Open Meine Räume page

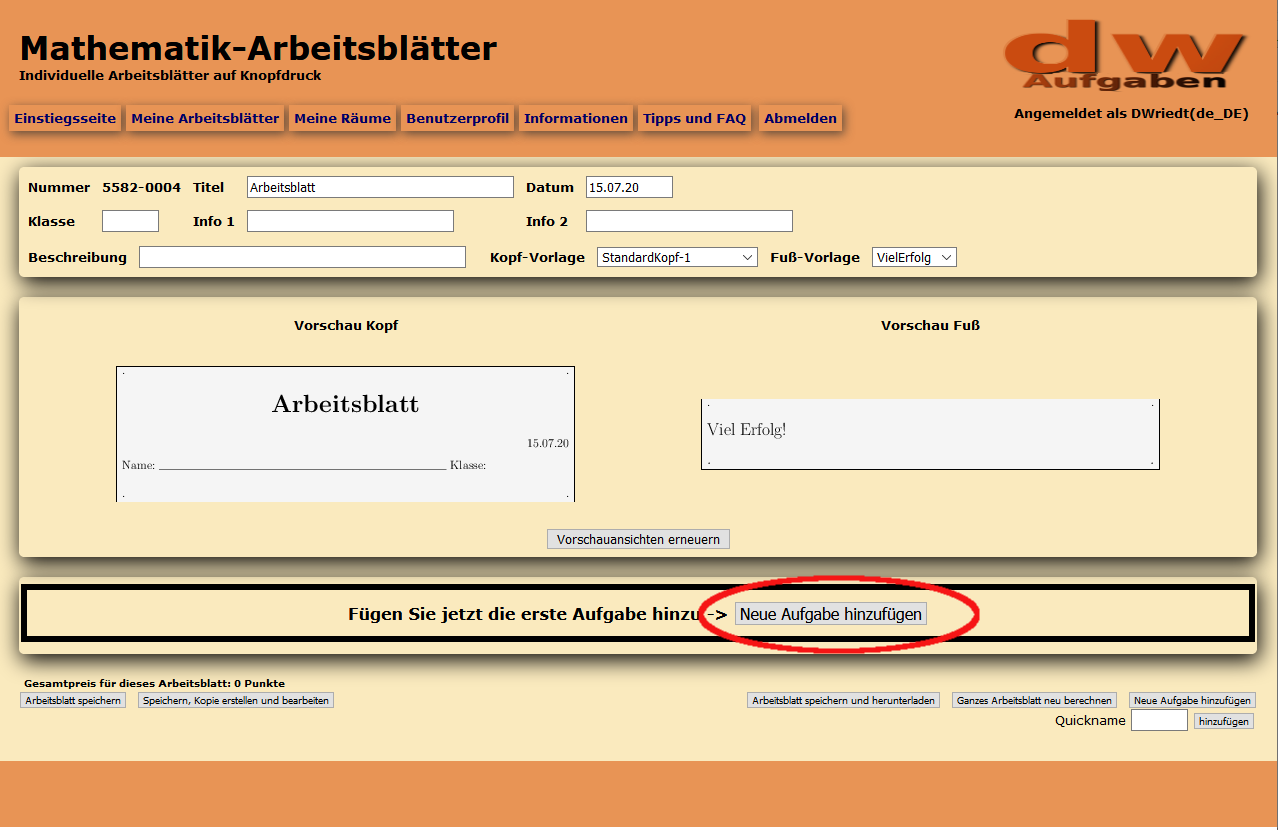pos(343,118)
